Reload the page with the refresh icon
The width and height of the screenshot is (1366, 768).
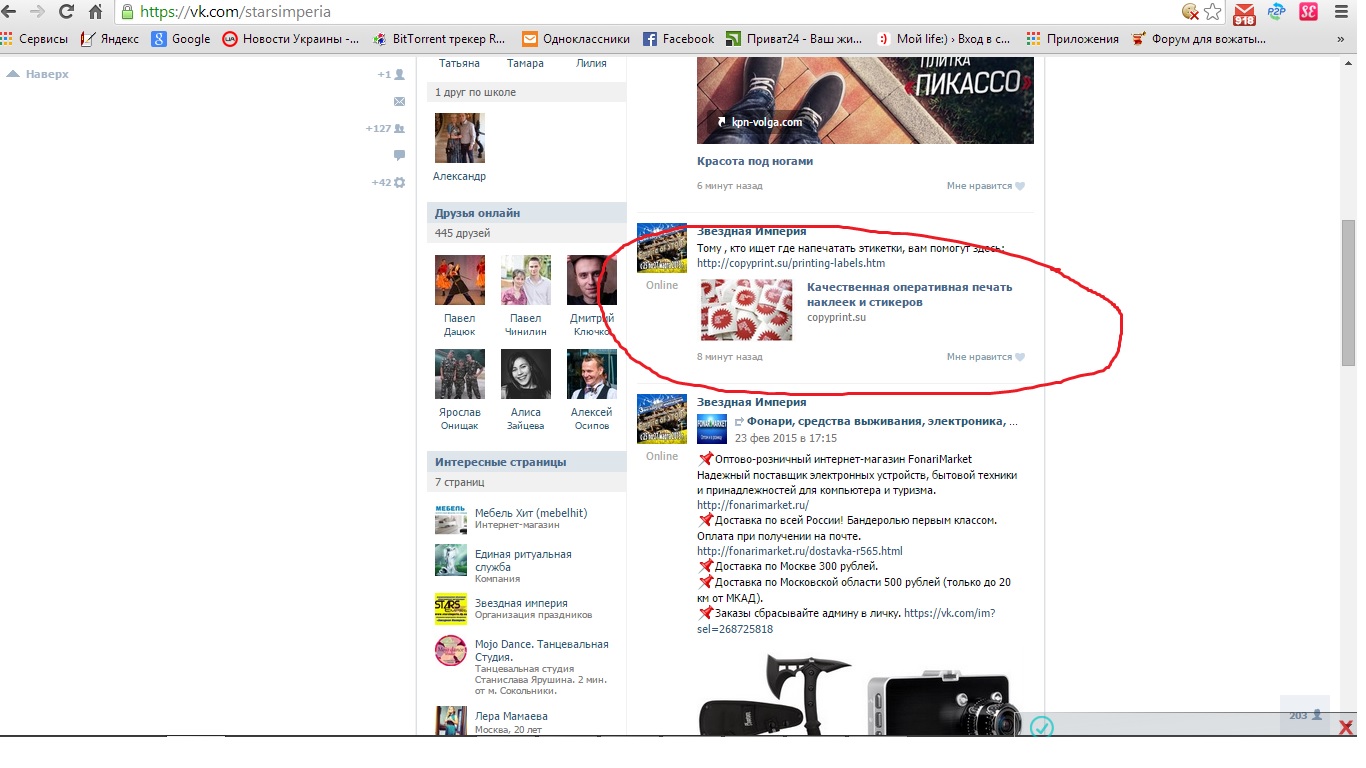[x=67, y=12]
